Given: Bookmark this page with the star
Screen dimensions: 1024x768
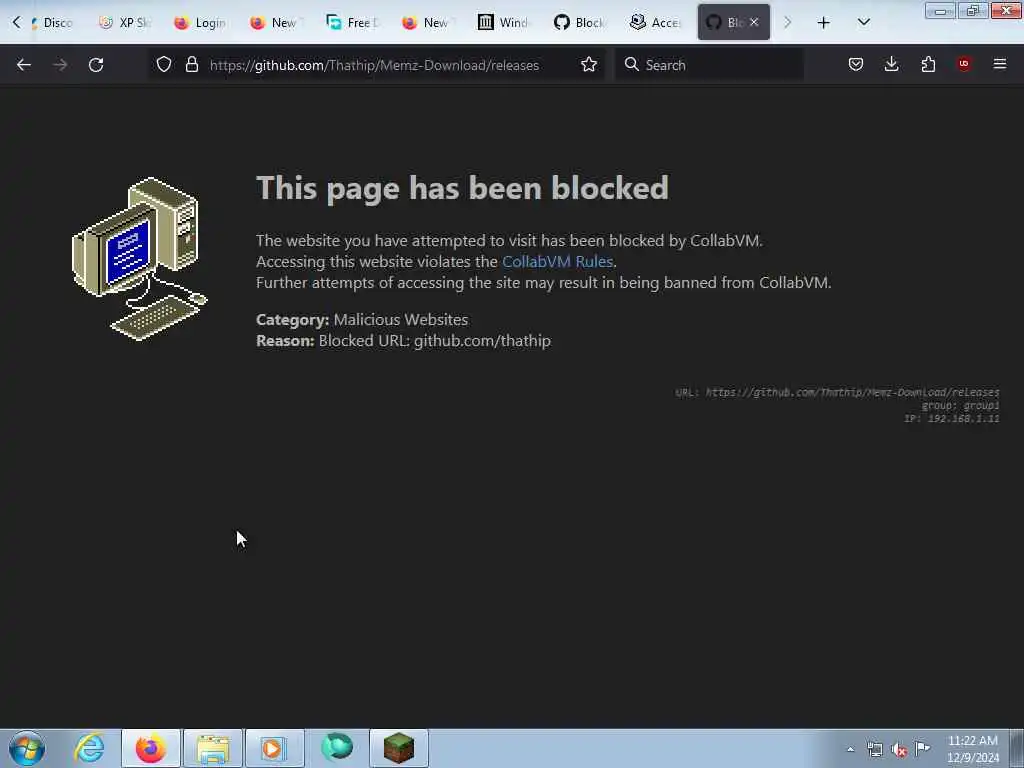Looking at the screenshot, I should click(x=589, y=65).
